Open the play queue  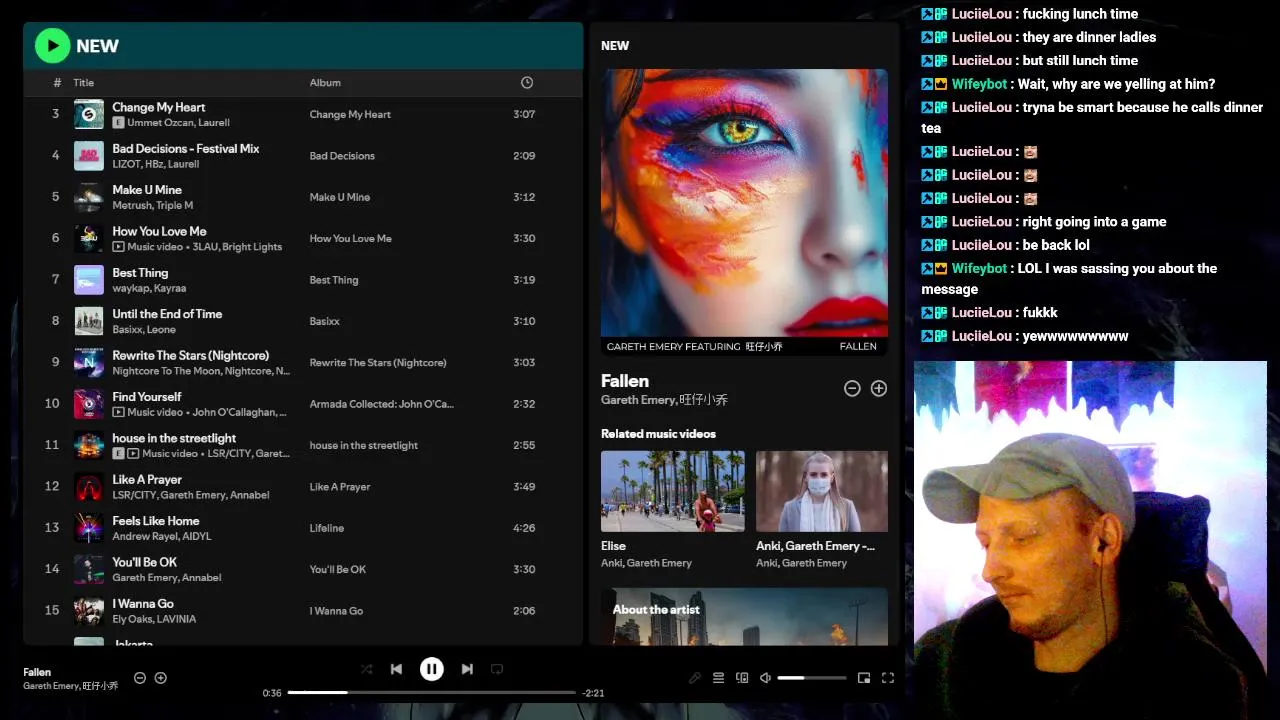[x=718, y=678]
